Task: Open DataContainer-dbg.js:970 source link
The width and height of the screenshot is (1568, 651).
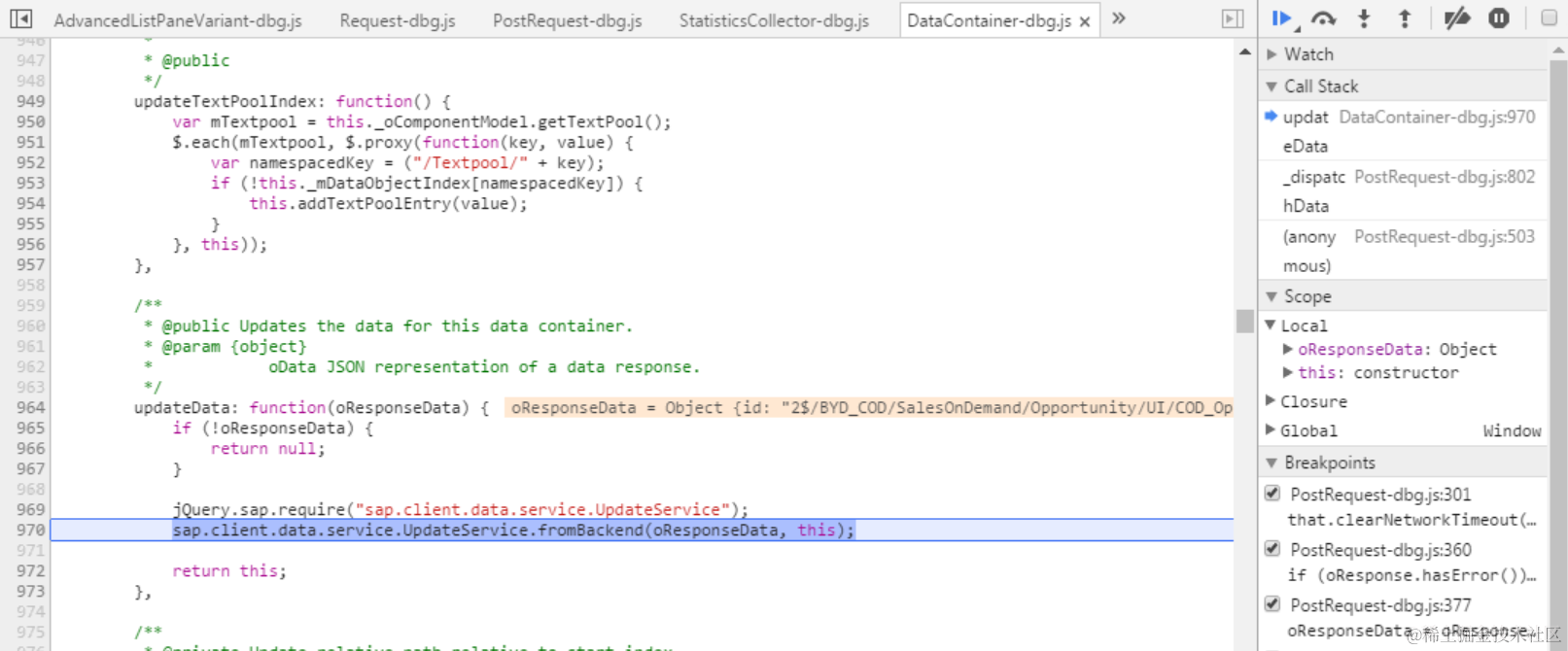Action: point(1437,117)
